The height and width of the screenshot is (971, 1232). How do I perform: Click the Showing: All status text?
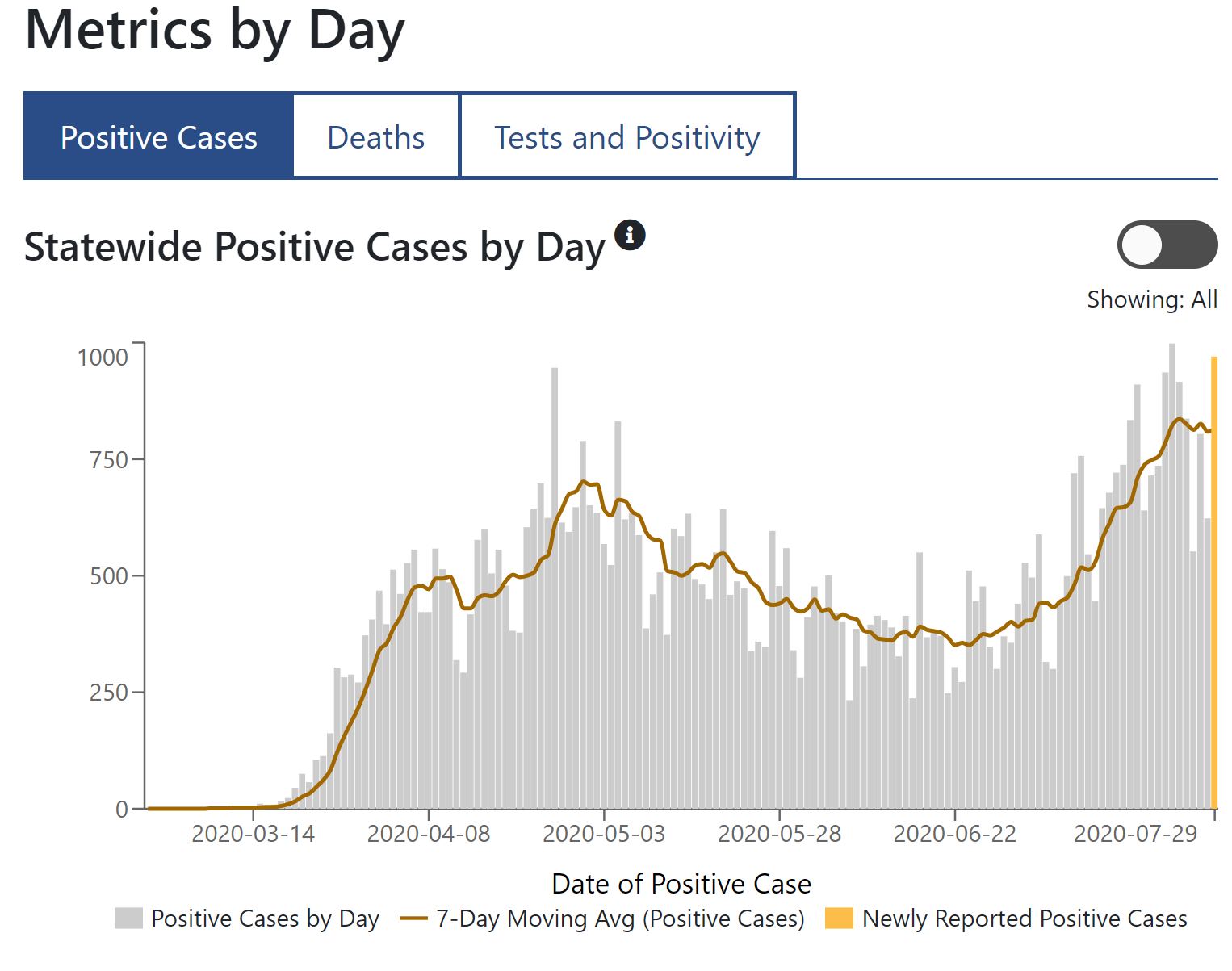click(1152, 299)
